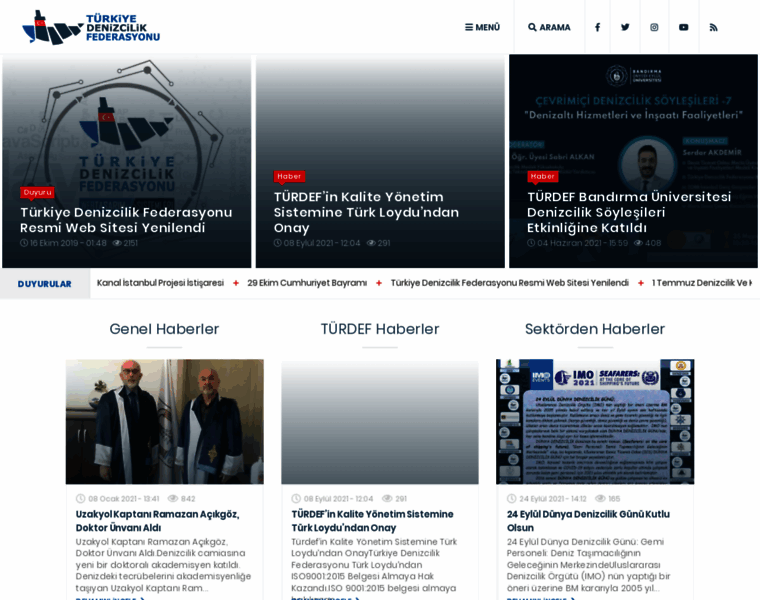
Task: Open '1 Temmuz Denizcilik' ticker announcement
Action: pos(701,283)
